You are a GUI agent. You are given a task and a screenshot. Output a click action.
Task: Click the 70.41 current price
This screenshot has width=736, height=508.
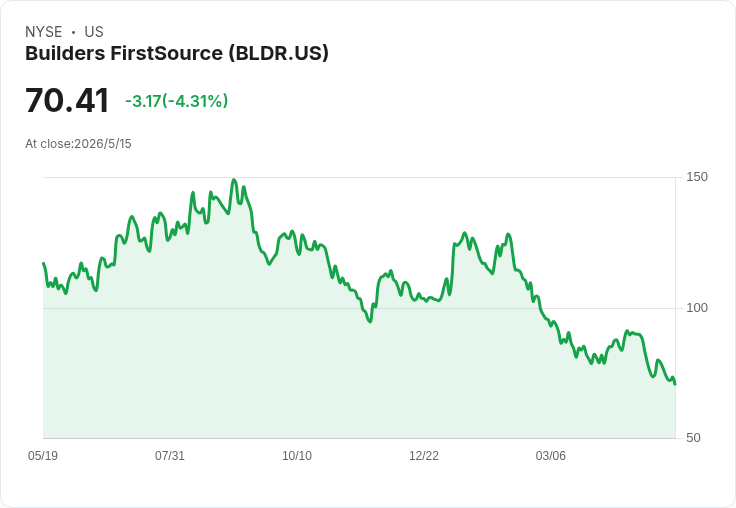[67, 100]
